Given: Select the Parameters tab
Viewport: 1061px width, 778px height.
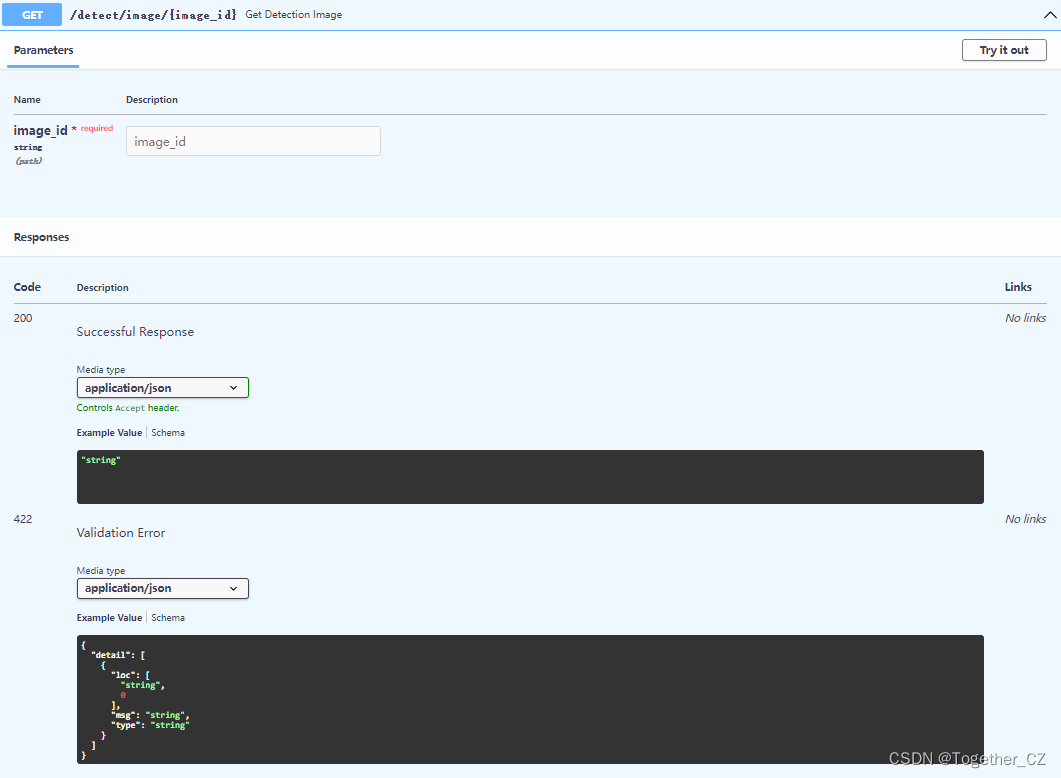Looking at the screenshot, I should coord(43,50).
